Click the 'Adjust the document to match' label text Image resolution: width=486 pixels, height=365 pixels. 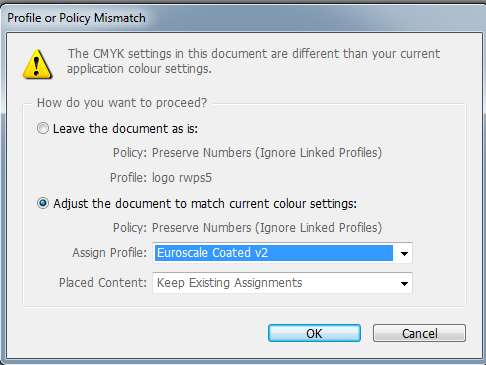point(205,204)
